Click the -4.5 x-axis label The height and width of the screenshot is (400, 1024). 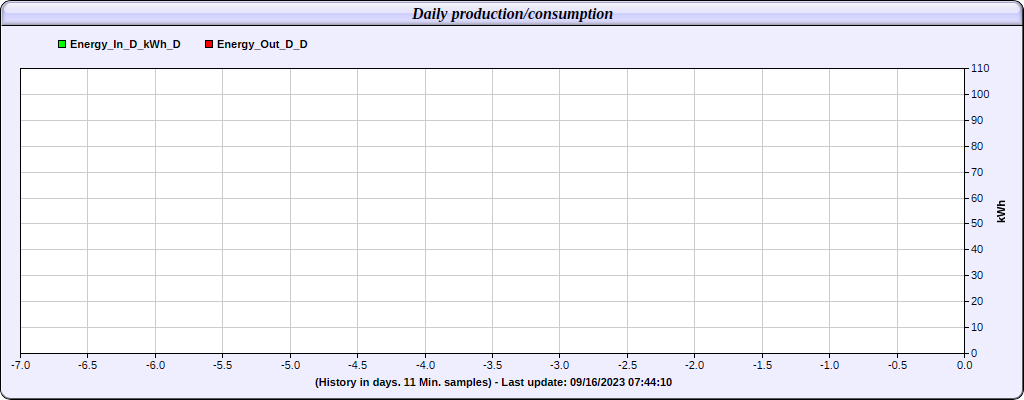357,365
